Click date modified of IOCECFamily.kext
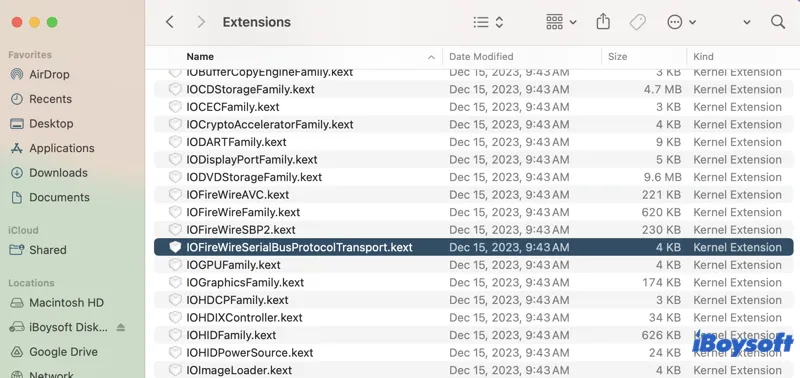This screenshot has height=378, width=800. (x=509, y=107)
